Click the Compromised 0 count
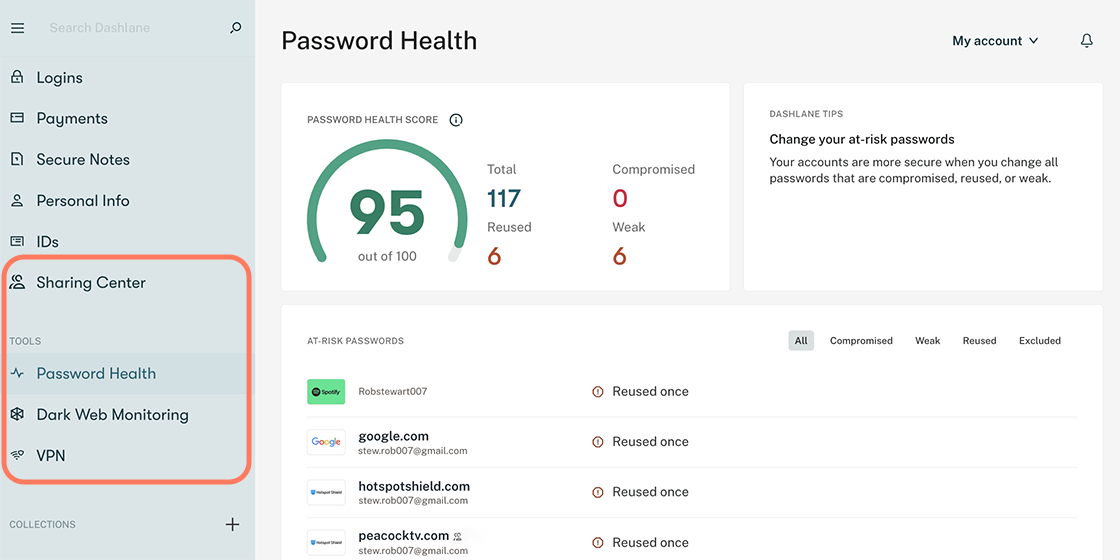The width and height of the screenshot is (1120, 560). coord(619,198)
